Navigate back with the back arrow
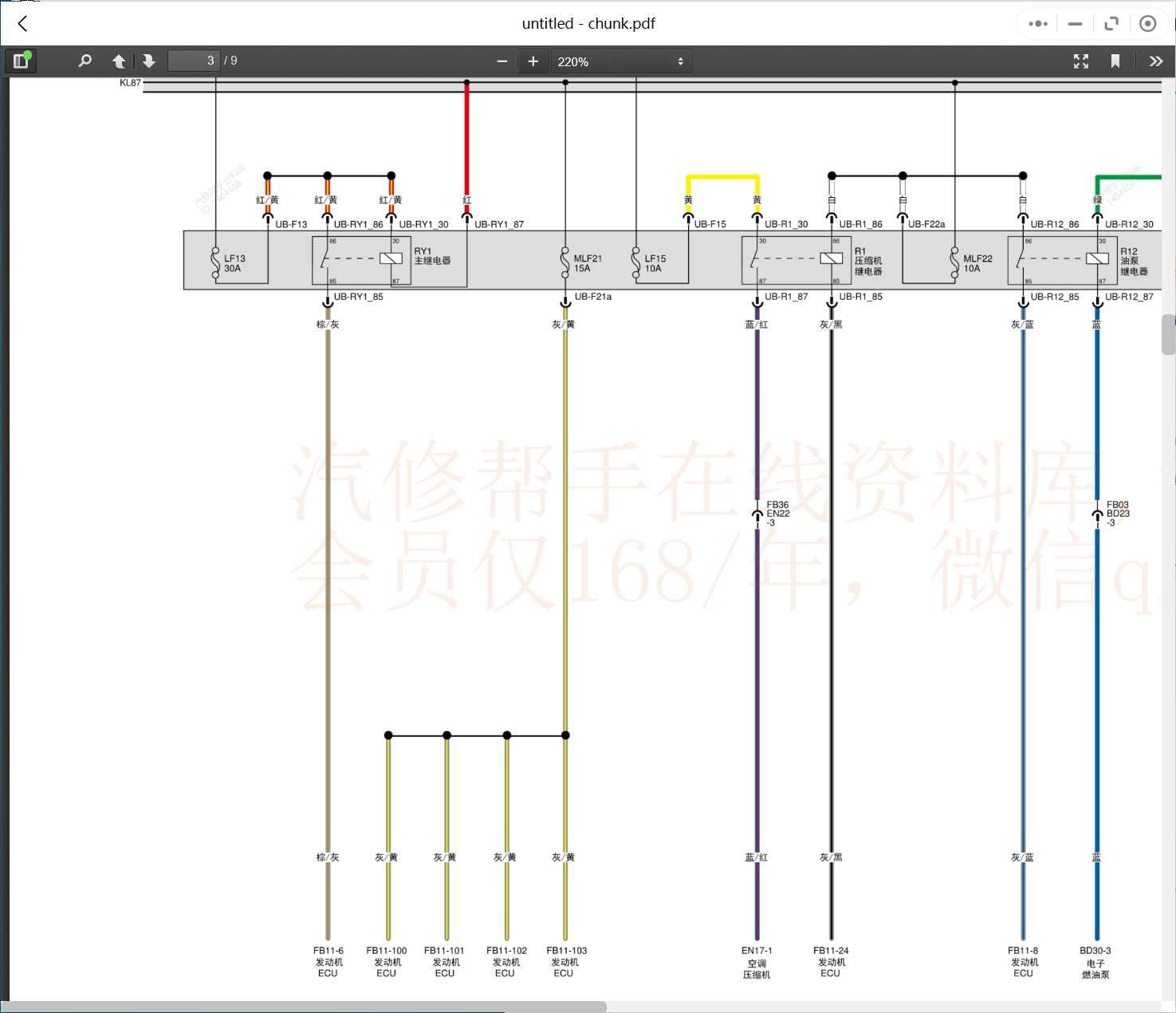Screen dimensions: 1176x1013 coord(22,23)
